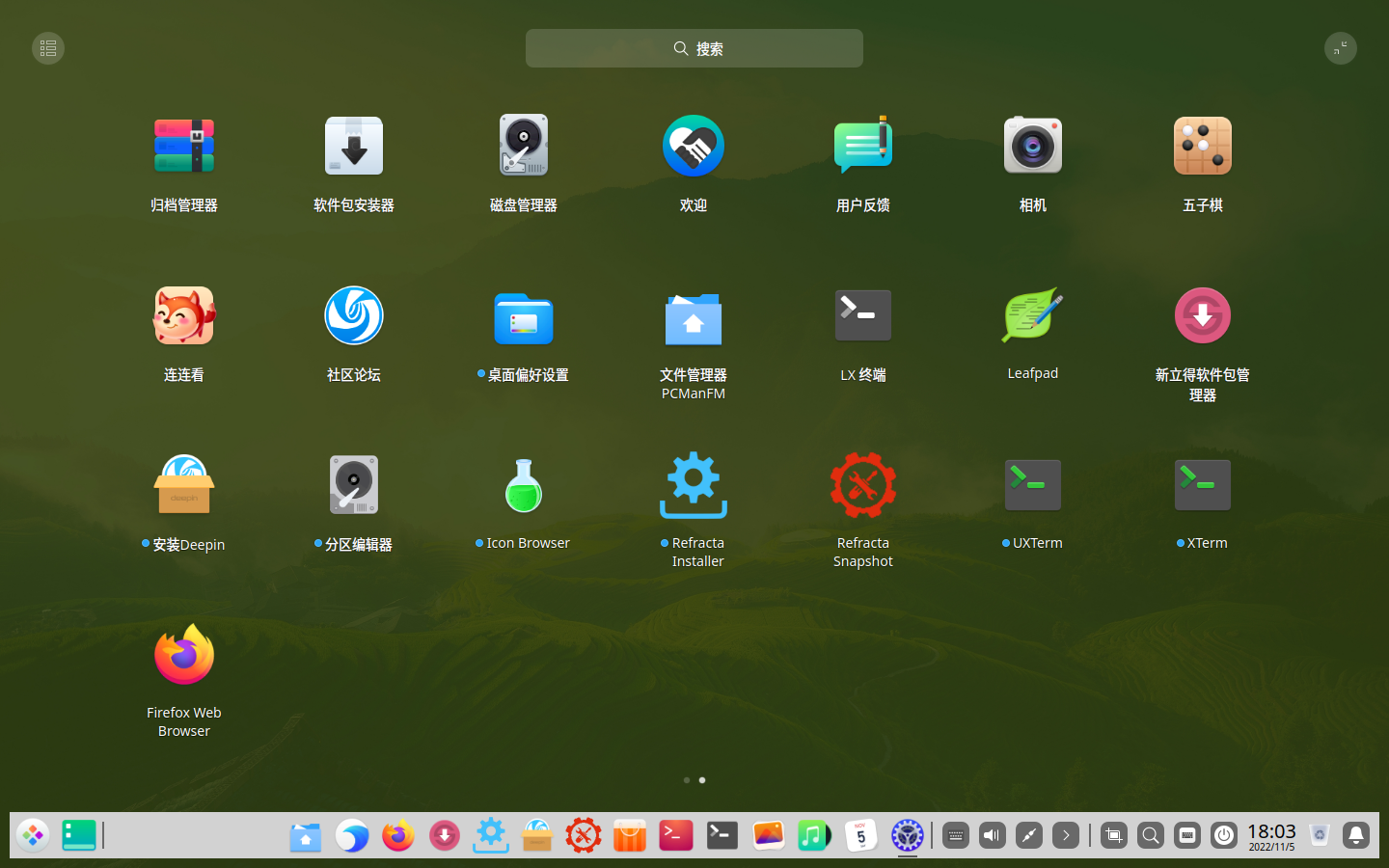Open 社区论坛 community forum

point(354,316)
